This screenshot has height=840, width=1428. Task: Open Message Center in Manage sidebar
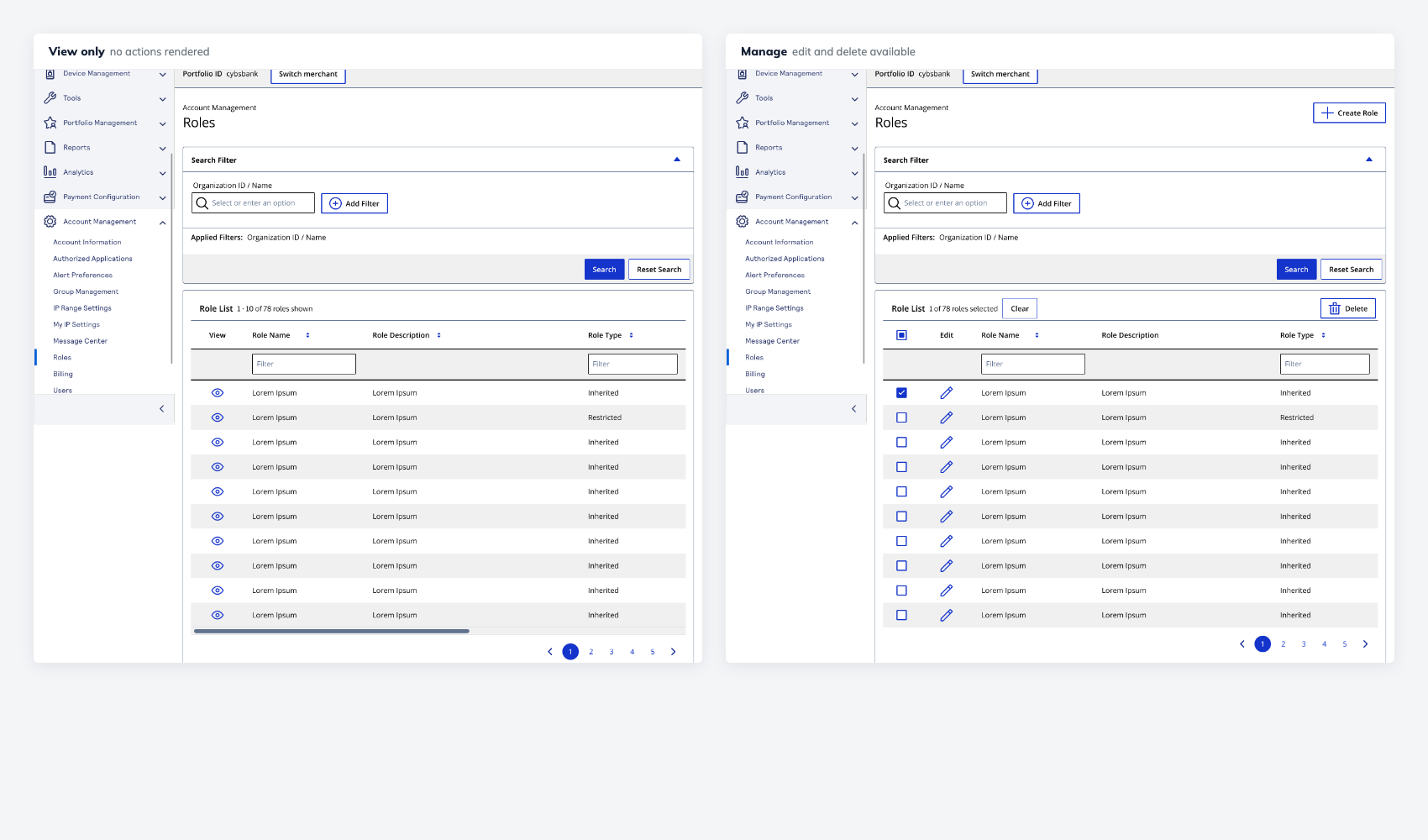(772, 341)
